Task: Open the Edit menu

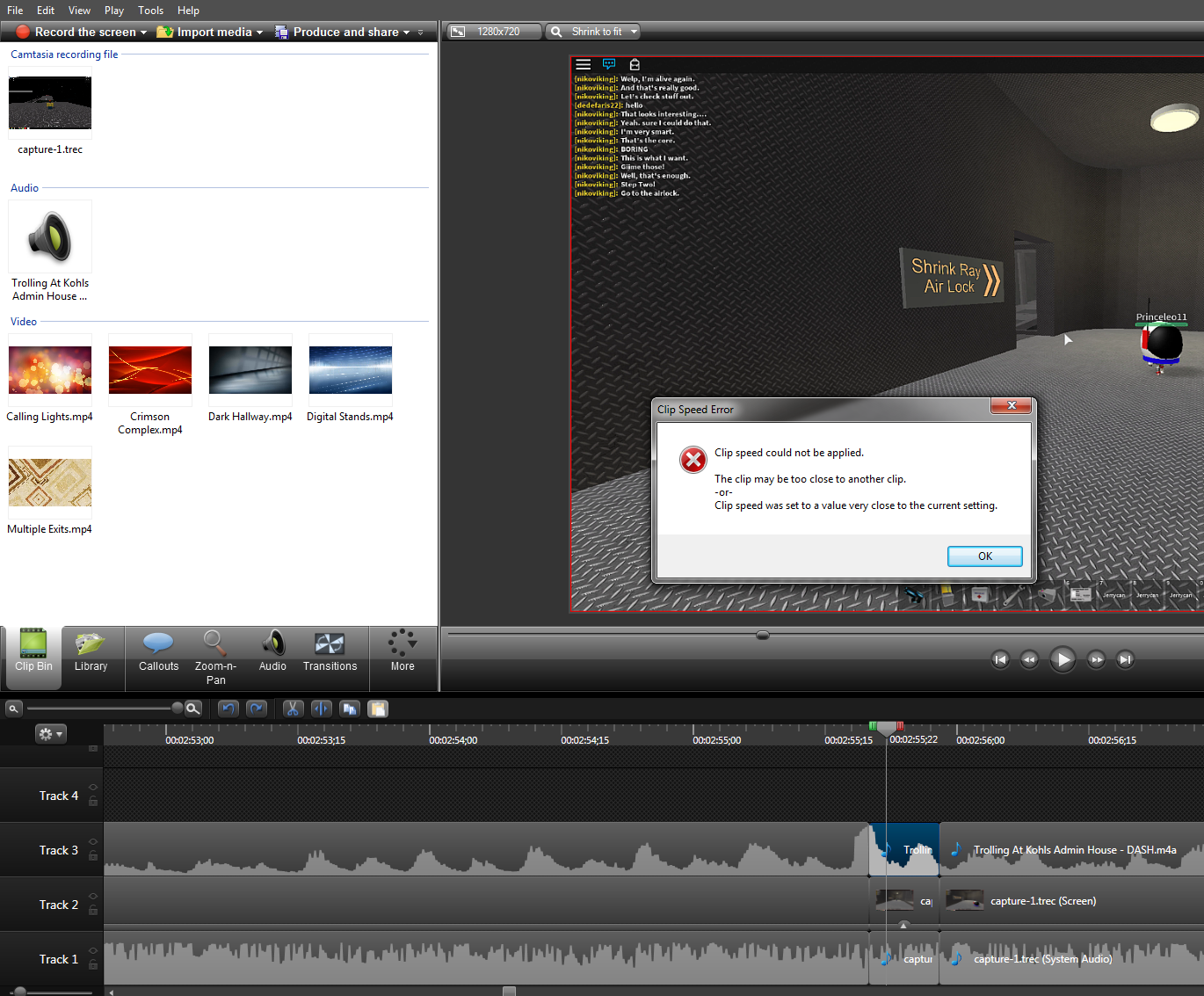Action: click(46, 11)
